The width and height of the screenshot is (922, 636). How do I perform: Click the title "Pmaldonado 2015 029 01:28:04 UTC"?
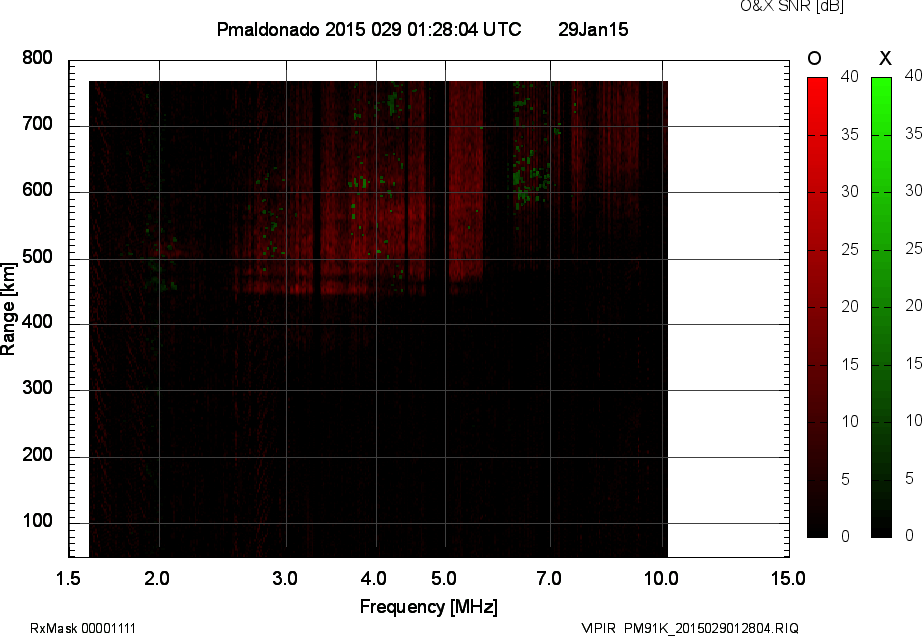pyautogui.click(x=369, y=29)
